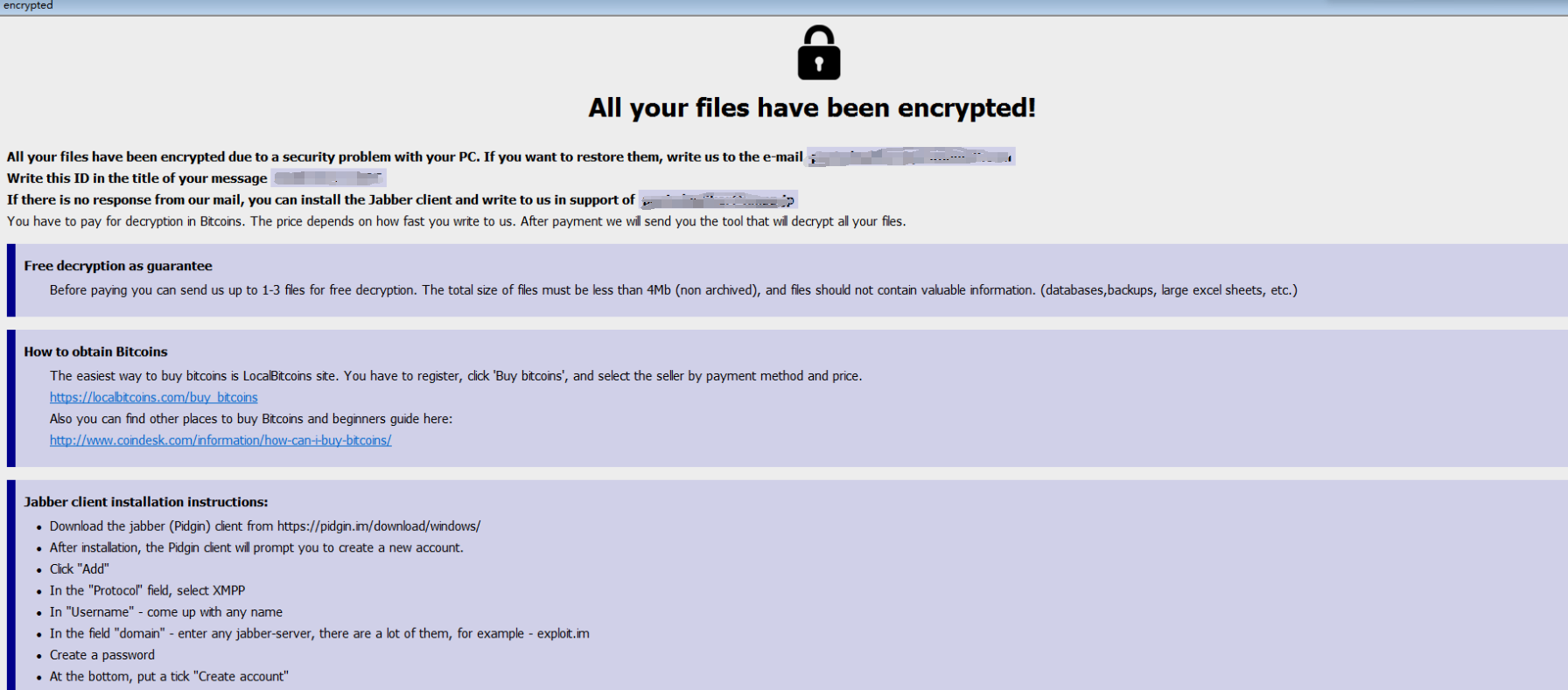The height and width of the screenshot is (690, 1568).
Task: Click the 'Click "Add"' instruction bullet
Action: tap(80, 569)
